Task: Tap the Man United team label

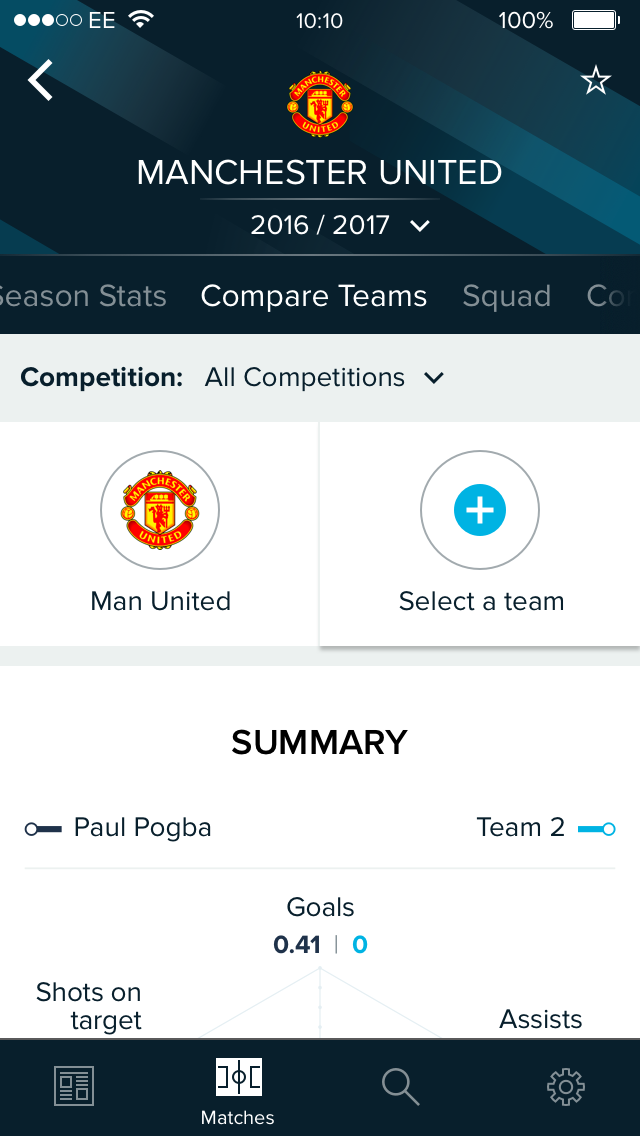Action: coord(160,601)
